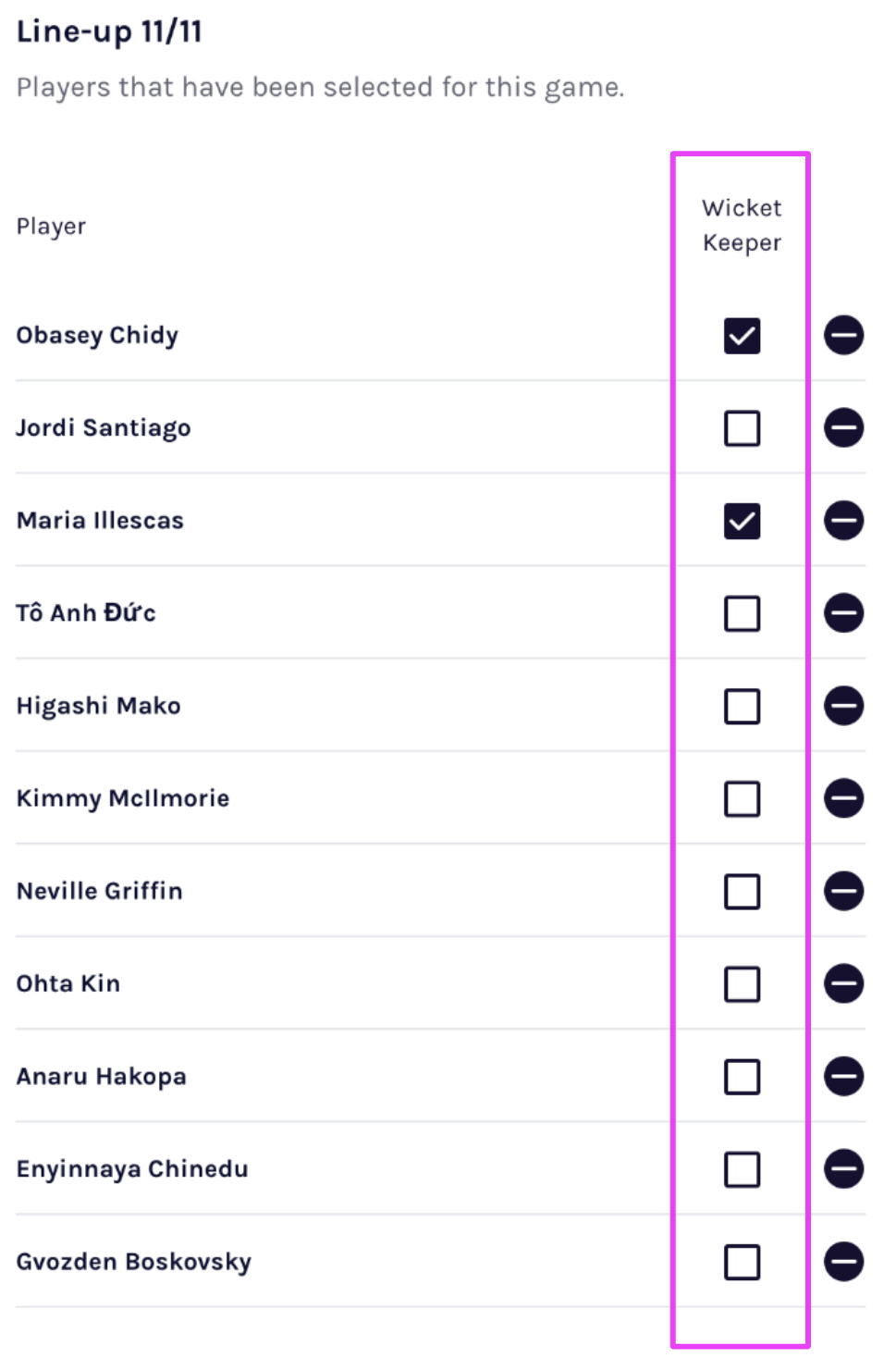Click the Kimmy McIlmorie player name
Viewport: 896px width, 1358px height.
pyautogui.click(x=123, y=798)
